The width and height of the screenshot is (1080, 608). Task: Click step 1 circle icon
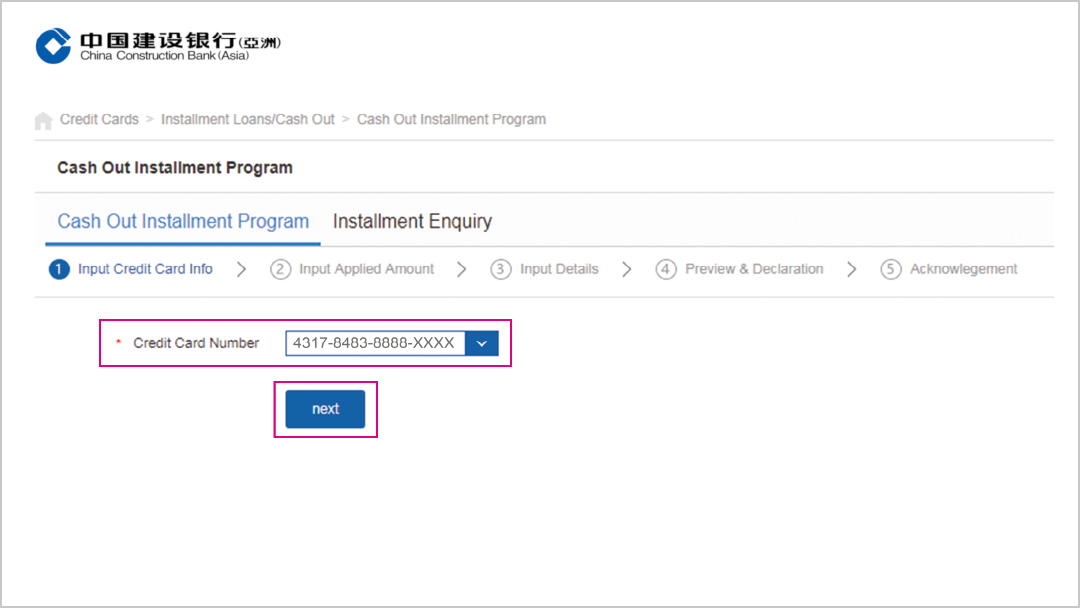pos(59,269)
